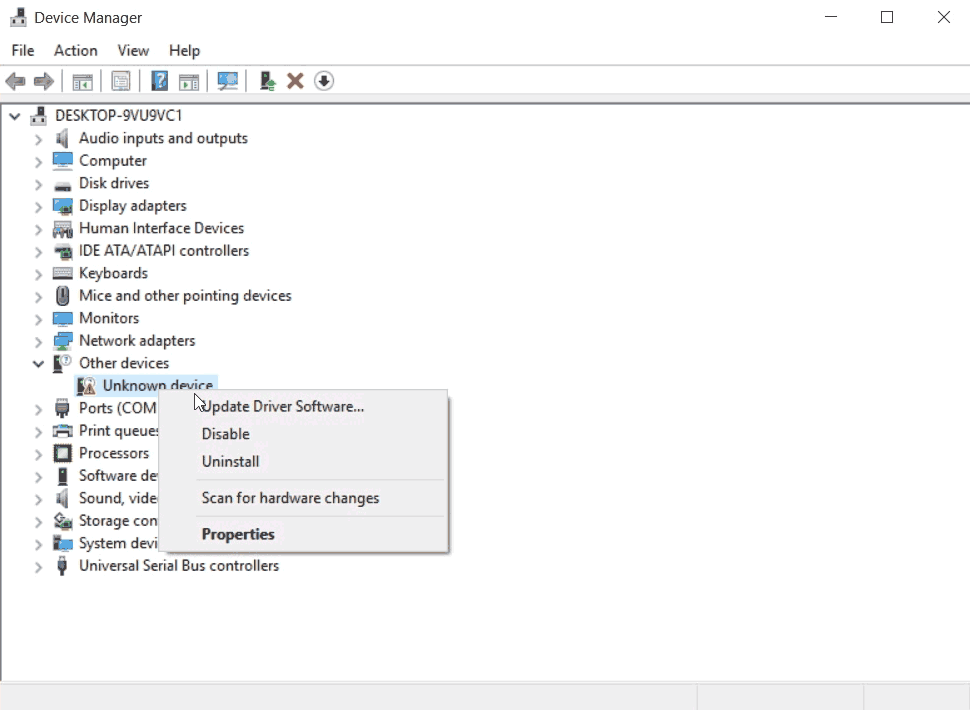Expand Audio inputs and outputs

38,139
